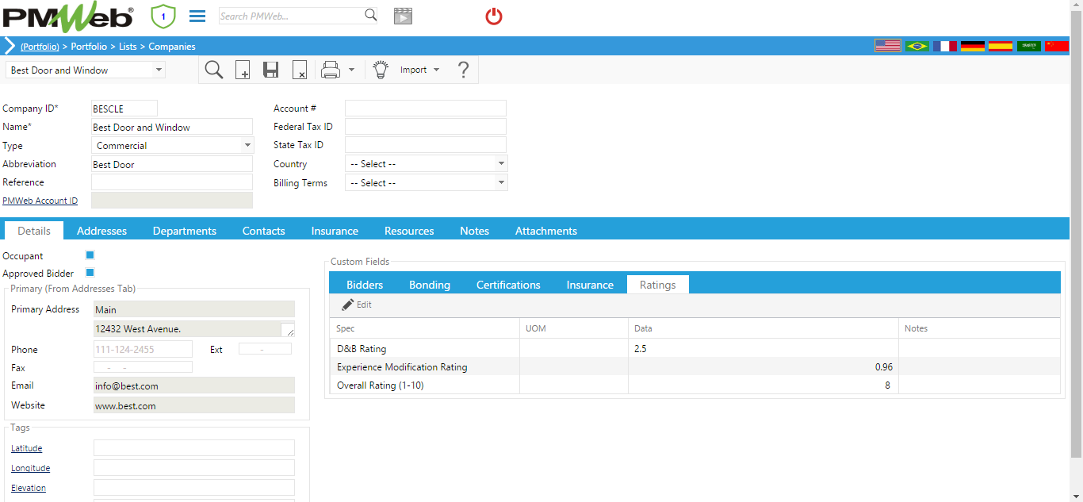
Task: Expand the Import dropdown
Action: tap(420, 70)
